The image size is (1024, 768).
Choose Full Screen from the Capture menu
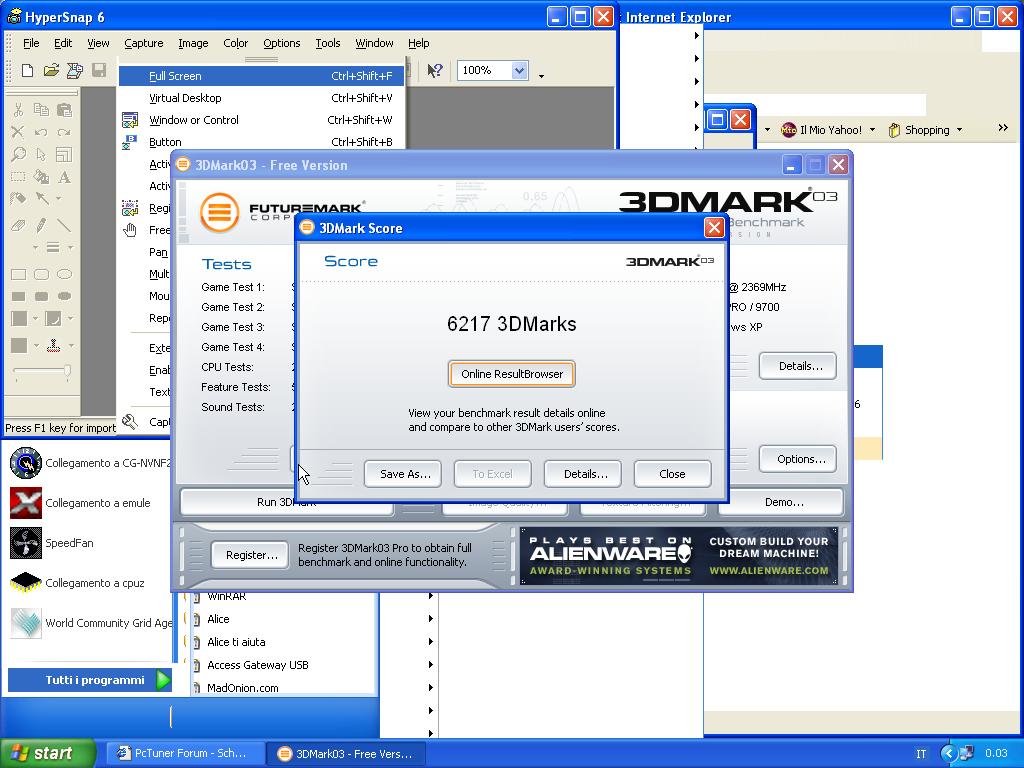click(261, 76)
